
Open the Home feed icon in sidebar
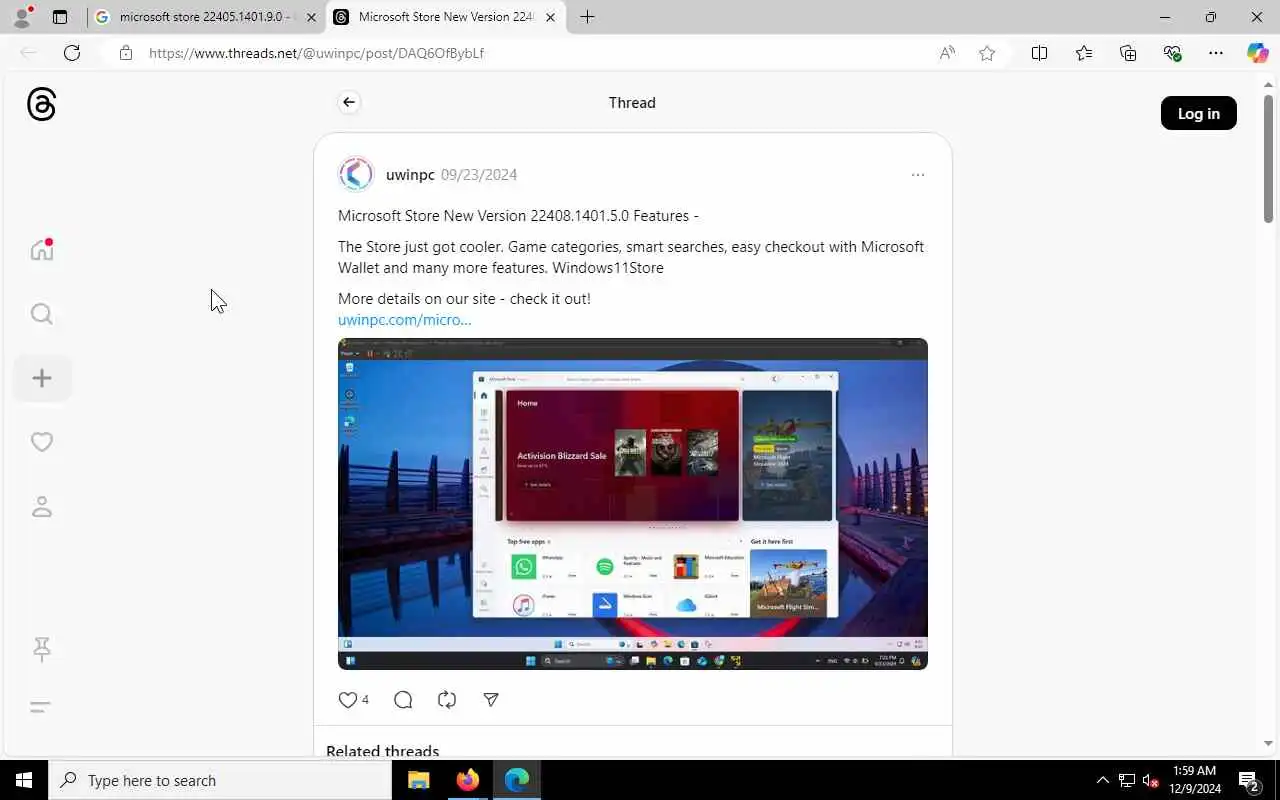pyautogui.click(x=42, y=249)
